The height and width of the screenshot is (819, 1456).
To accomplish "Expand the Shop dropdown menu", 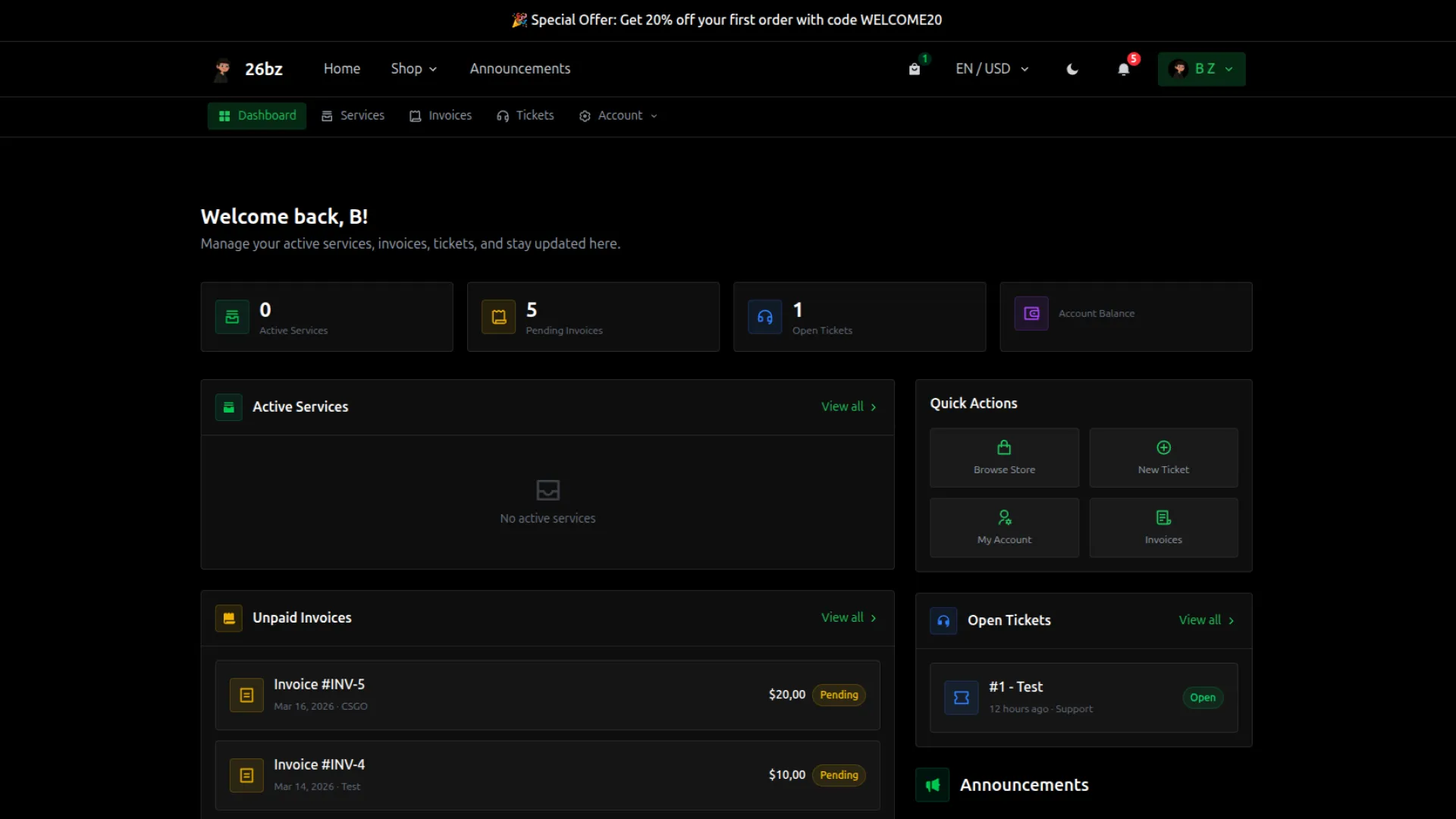I will (414, 69).
